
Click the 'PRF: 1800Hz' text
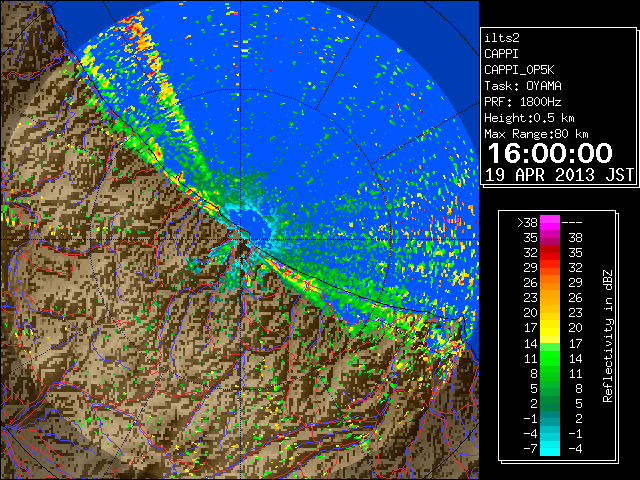pos(522,102)
